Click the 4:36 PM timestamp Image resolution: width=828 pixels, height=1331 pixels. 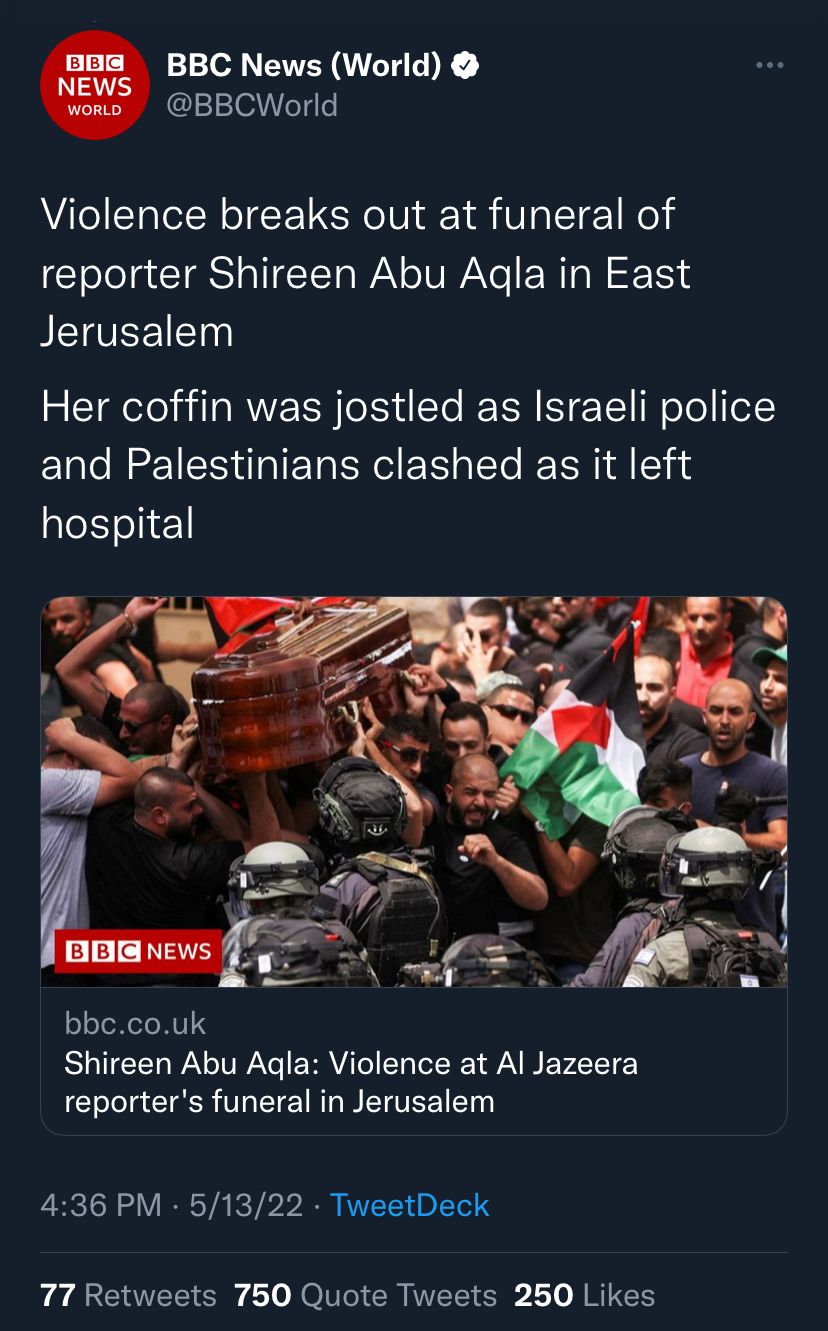tap(101, 1205)
